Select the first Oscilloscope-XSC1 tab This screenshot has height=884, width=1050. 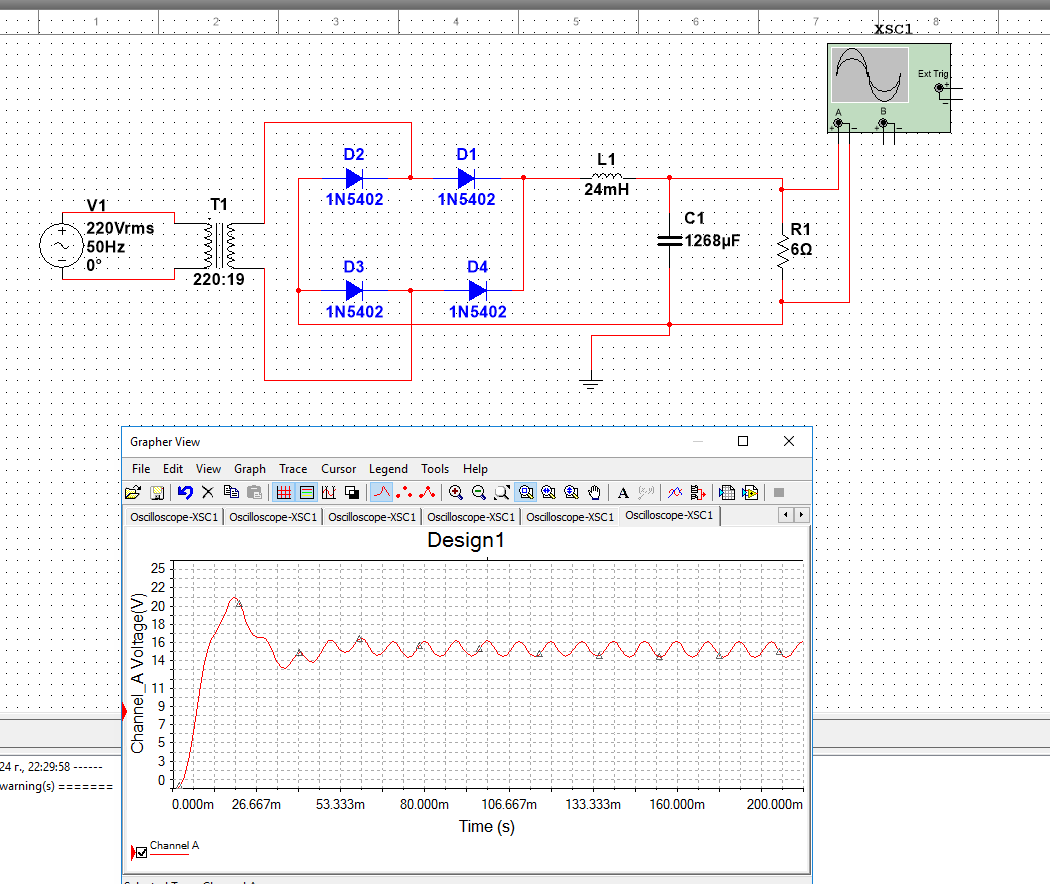pyautogui.click(x=174, y=517)
